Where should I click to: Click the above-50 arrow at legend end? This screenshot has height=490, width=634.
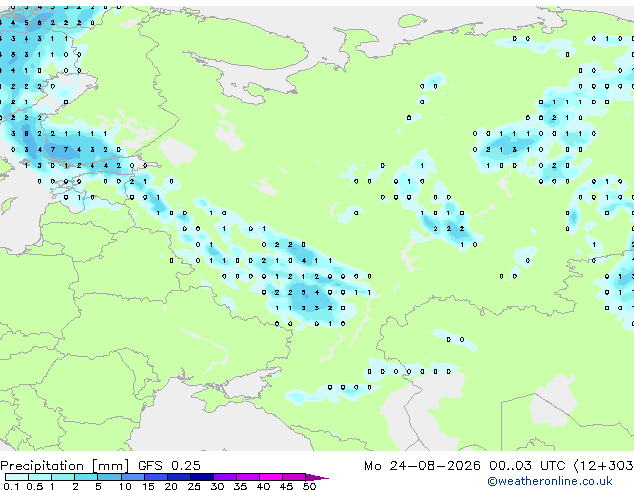317,478
